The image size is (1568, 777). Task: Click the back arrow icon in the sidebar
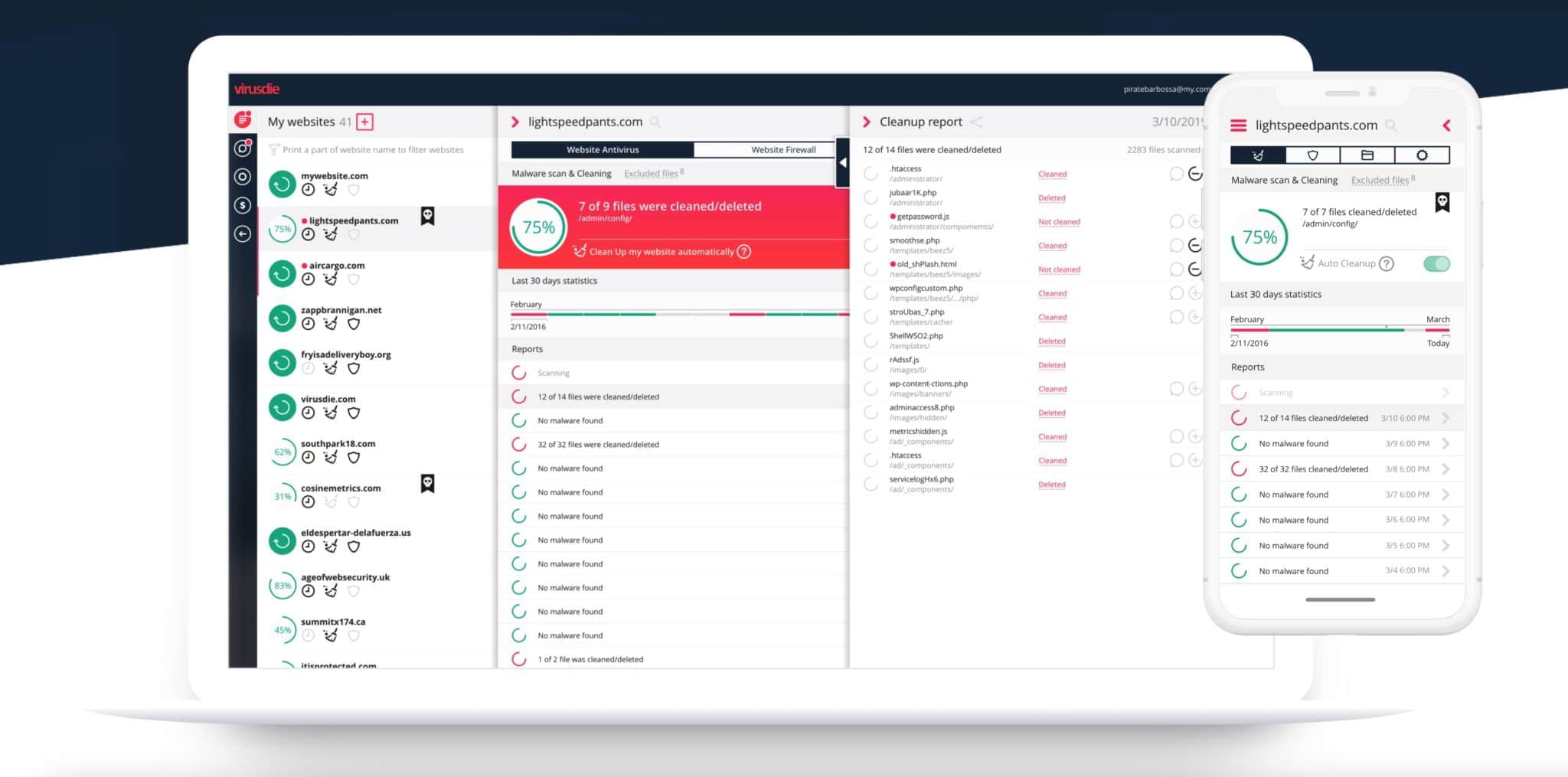(x=243, y=234)
